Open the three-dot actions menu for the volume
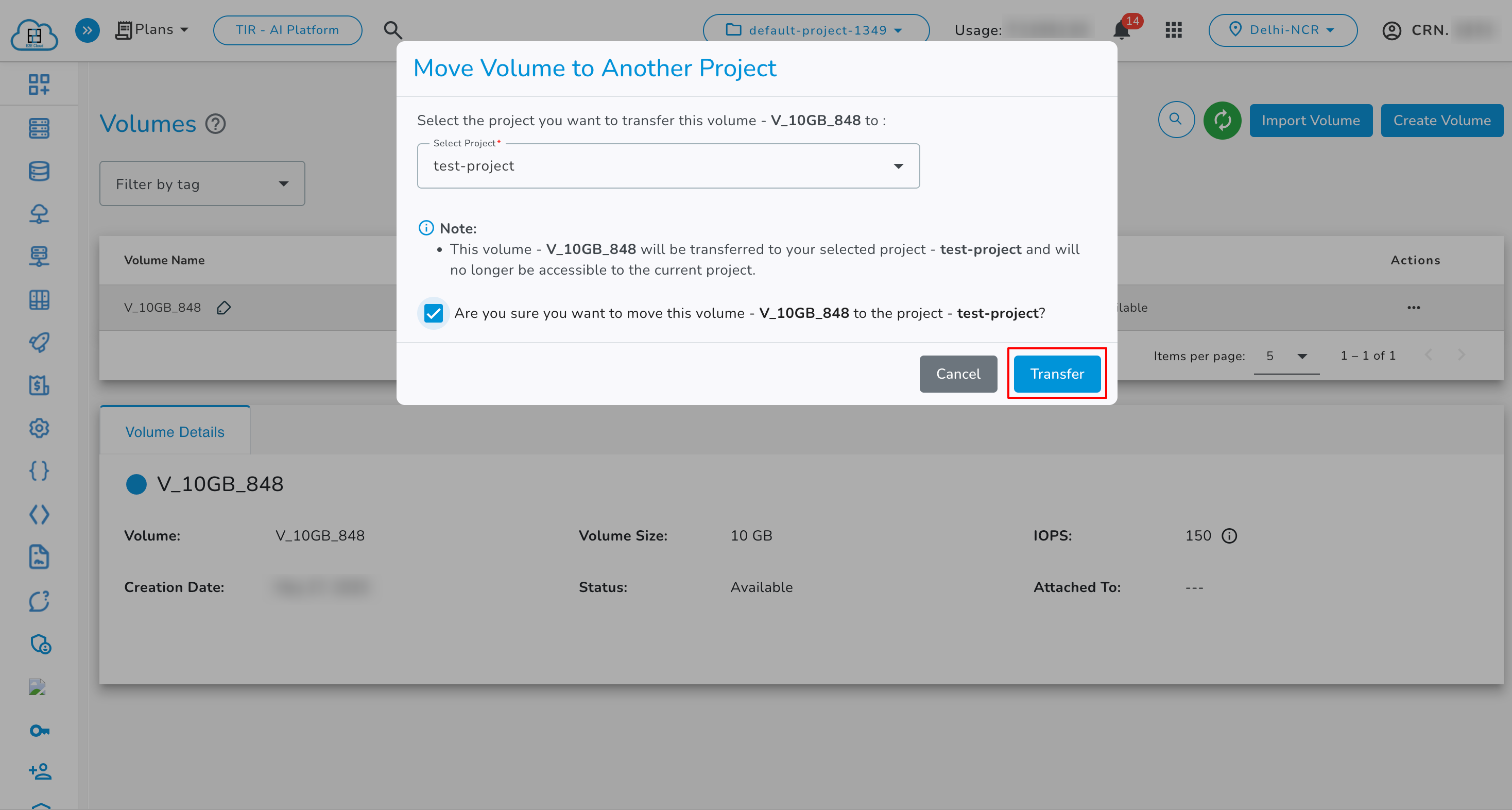The image size is (1512, 810). pyautogui.click(x=1414, y=307)
